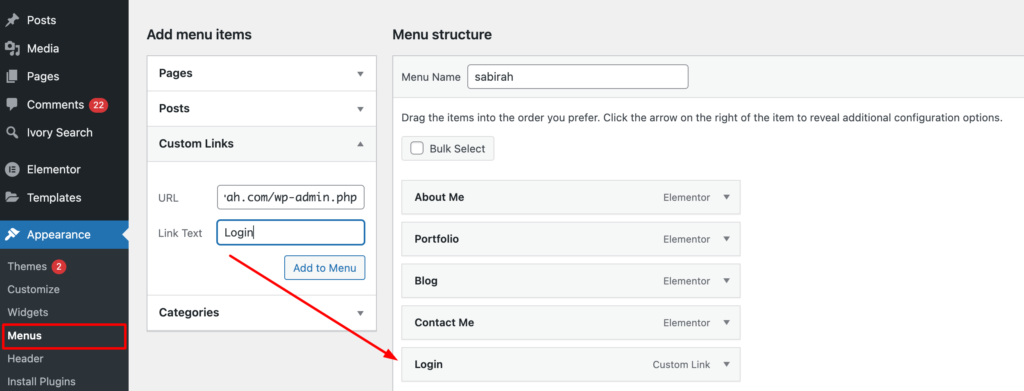Click the Appearance paintbrush icon

14,234
